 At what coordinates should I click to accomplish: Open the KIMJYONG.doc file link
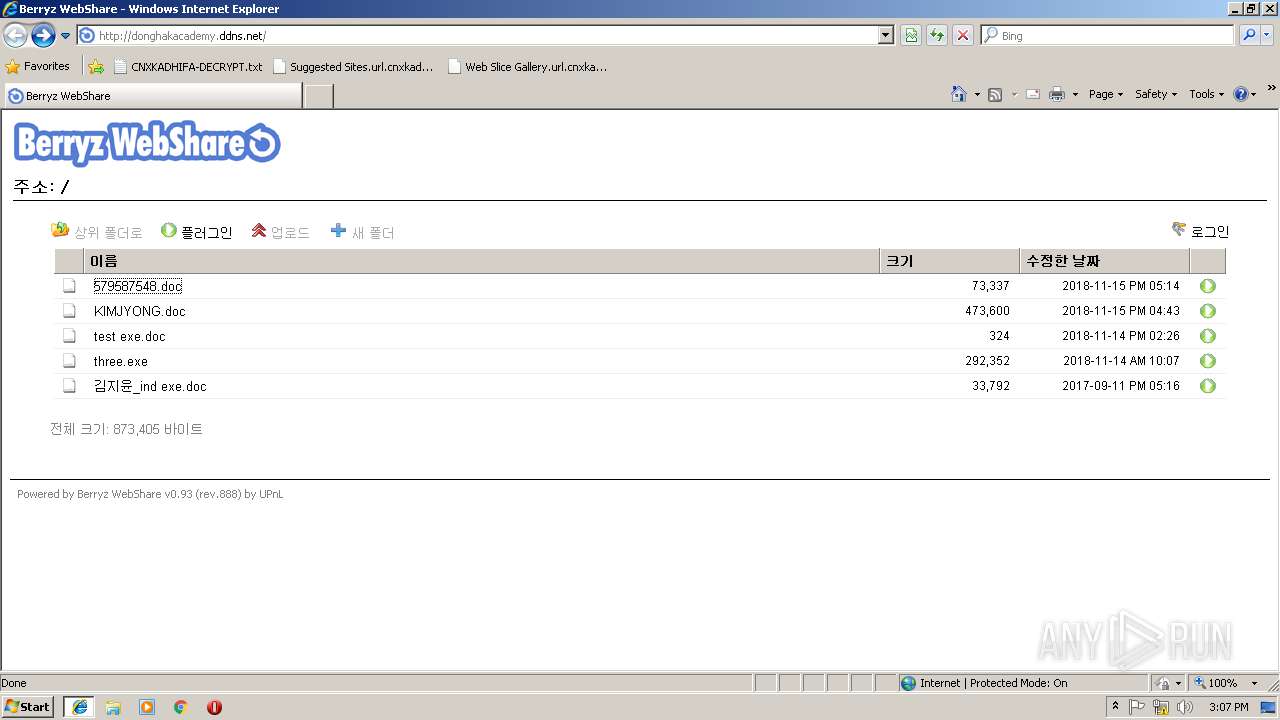pos(139,311)
